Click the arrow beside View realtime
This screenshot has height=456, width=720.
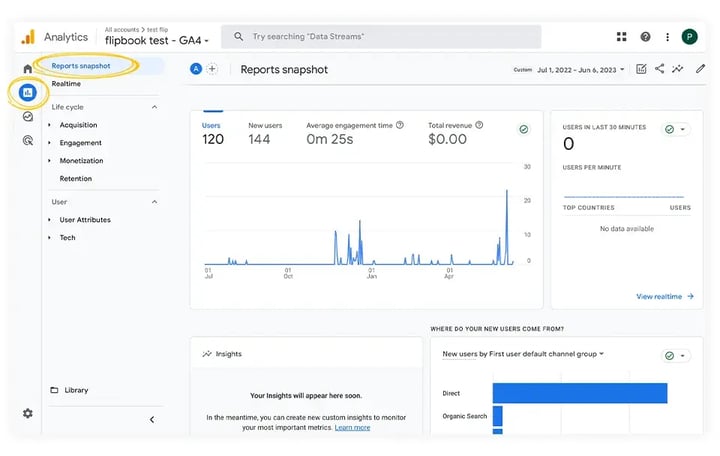pyautogui.click(x=690, y=297)
